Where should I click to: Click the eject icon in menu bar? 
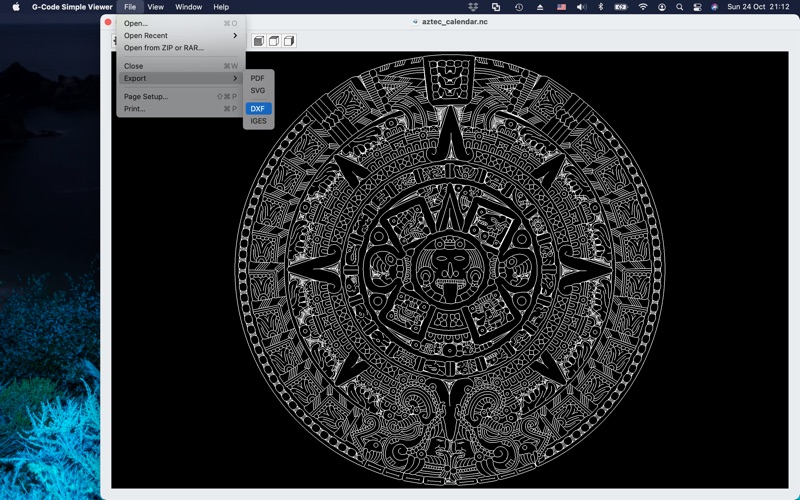coord(540,7)
